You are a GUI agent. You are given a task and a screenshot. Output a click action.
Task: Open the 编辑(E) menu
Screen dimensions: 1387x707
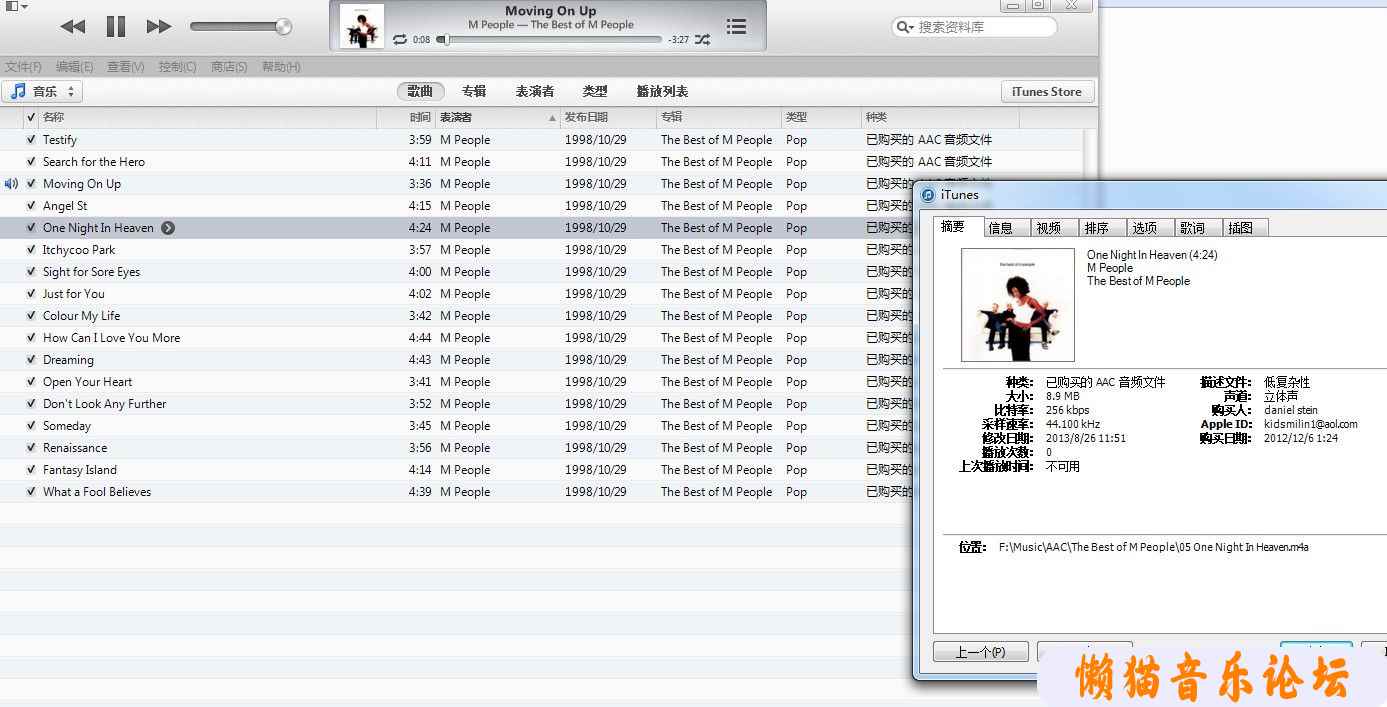click(x=74, y=67)
